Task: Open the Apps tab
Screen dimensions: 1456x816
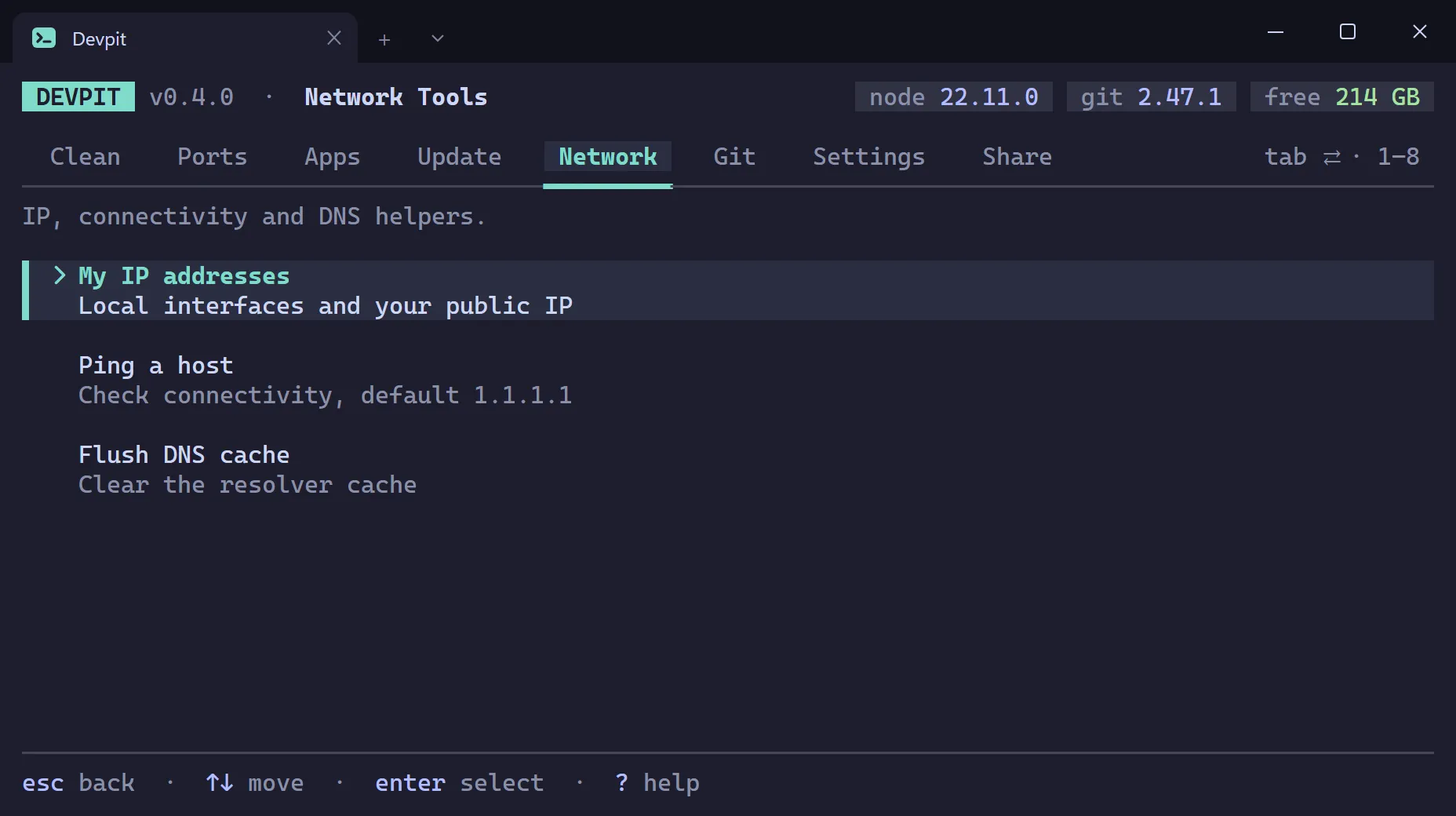Action: coord(333,157)
